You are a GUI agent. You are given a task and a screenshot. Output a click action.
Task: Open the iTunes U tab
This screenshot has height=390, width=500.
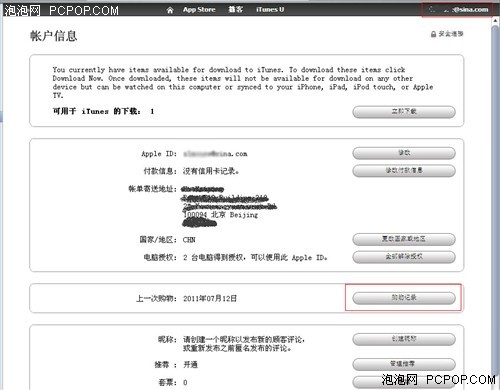tap(270, 10)
